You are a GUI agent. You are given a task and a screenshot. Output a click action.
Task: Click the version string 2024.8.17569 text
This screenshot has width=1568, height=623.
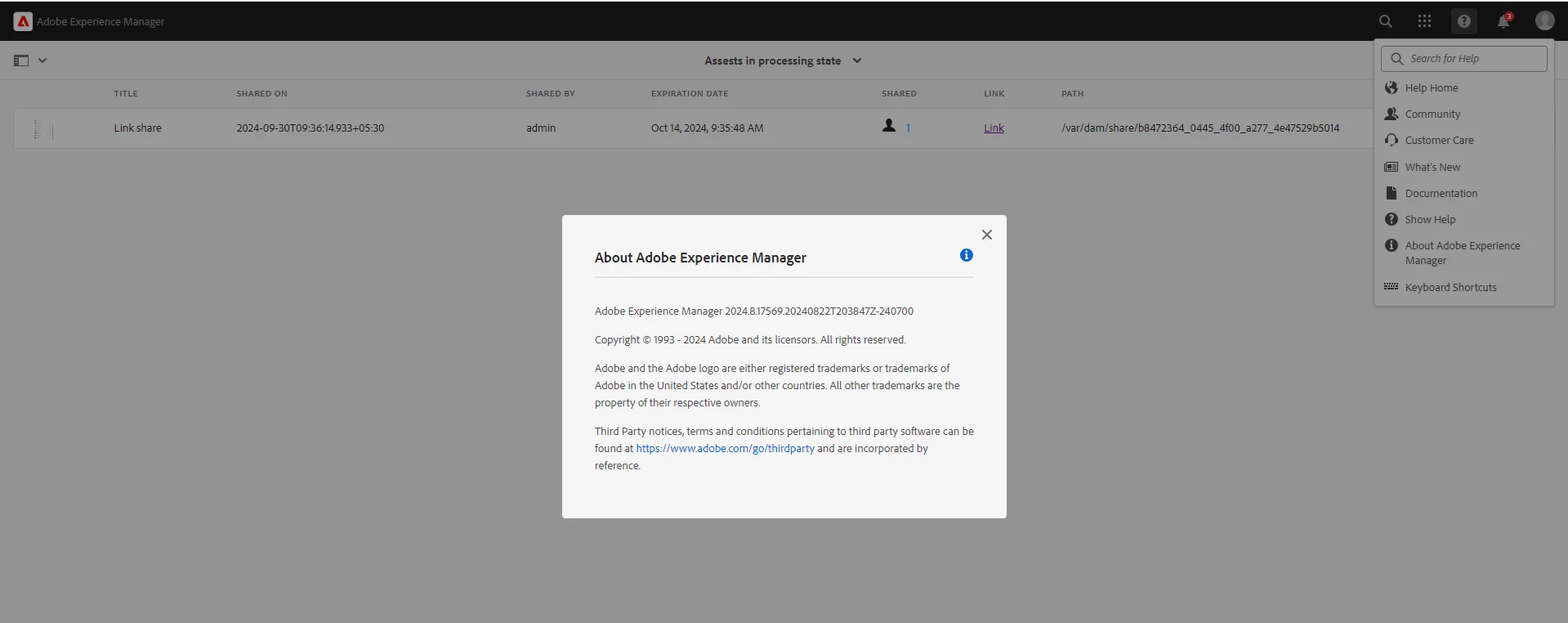(819, 311)
